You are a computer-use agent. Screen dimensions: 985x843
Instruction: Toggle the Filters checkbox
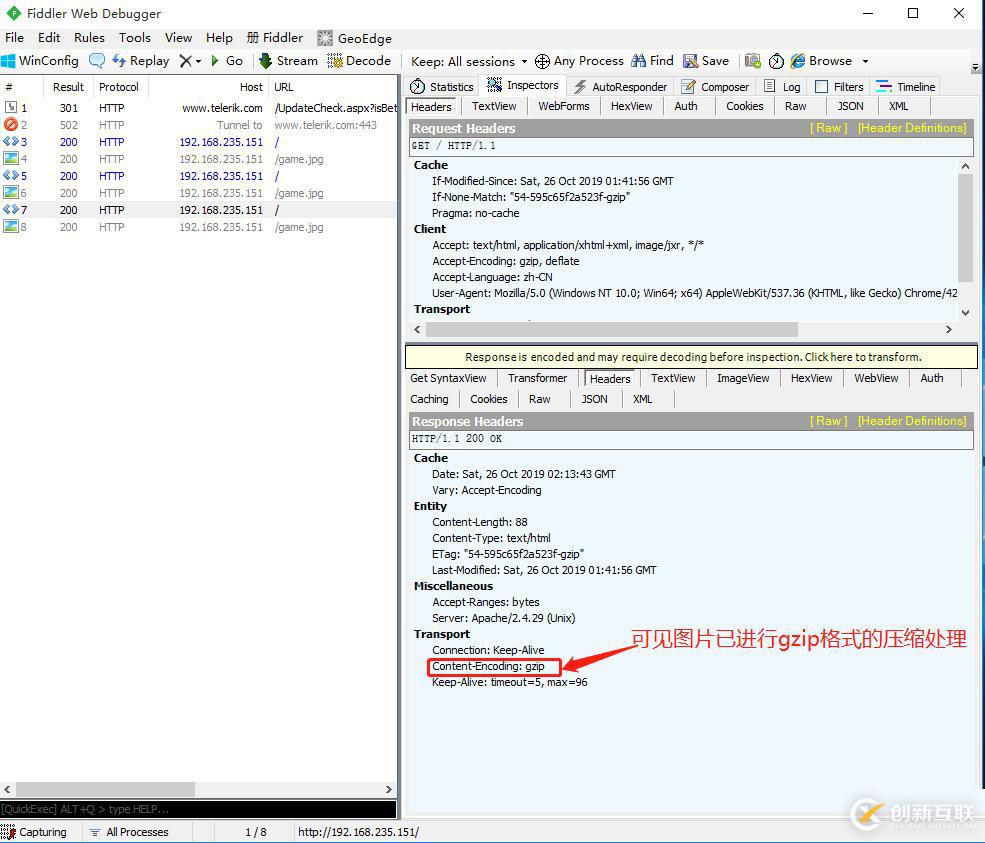tap(822, 87)
